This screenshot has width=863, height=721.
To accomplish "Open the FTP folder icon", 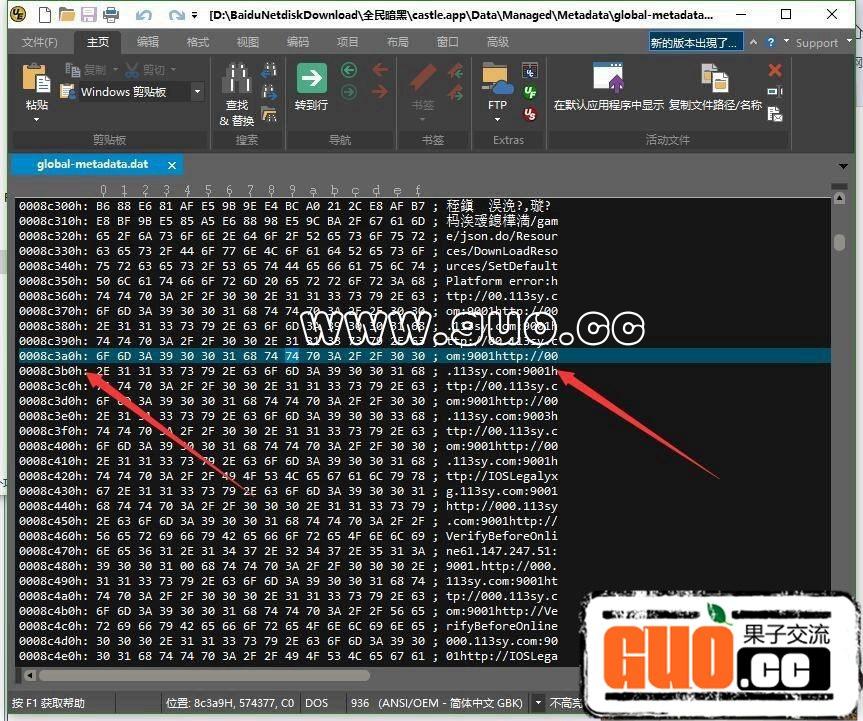I will point(496,78).
